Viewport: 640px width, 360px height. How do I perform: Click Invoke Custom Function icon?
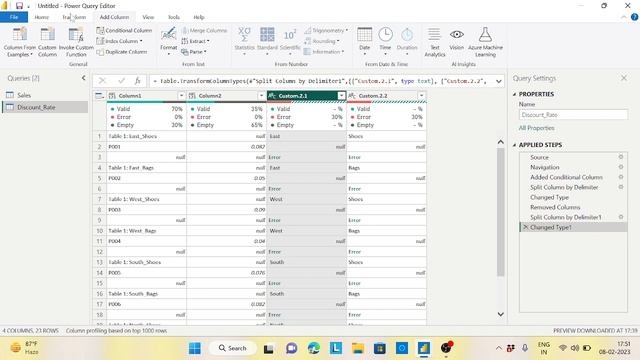(x=76, y=35)
